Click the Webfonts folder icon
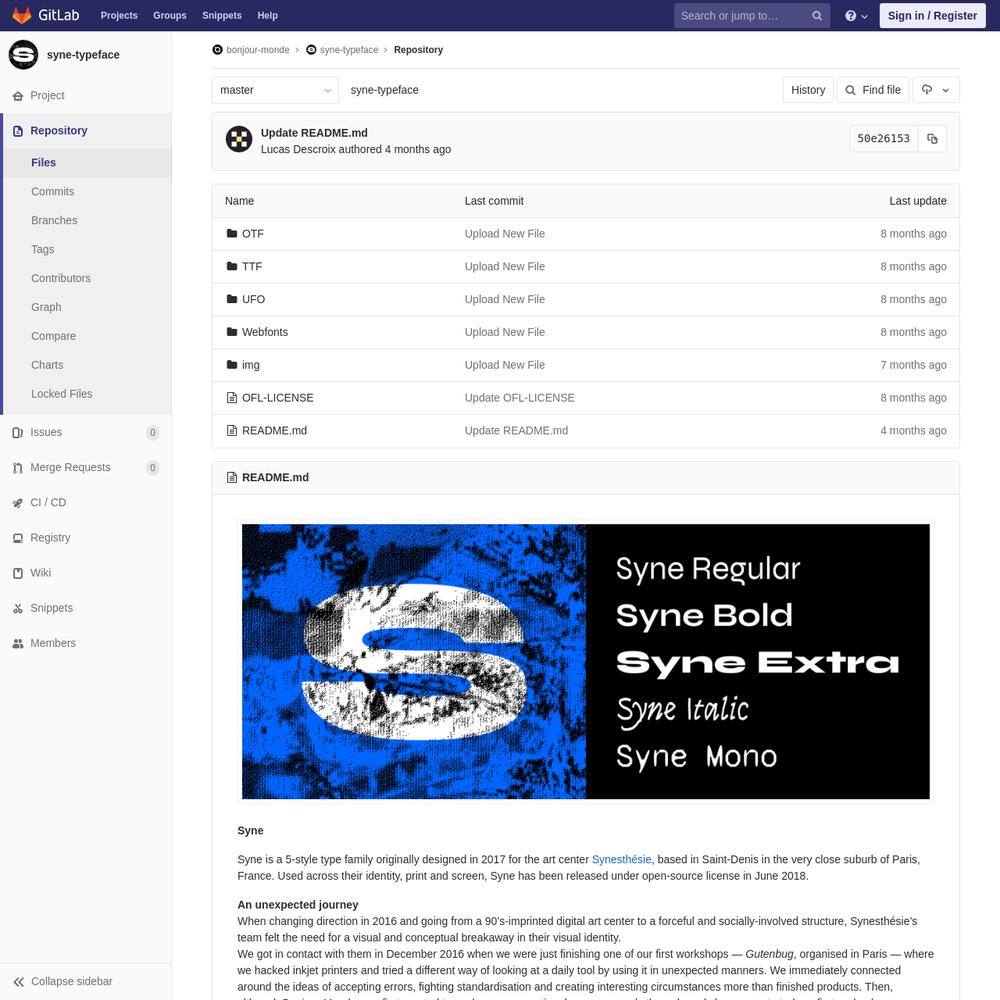The height and width of the screenshot is (1000, 1000). tap(232, 332)
